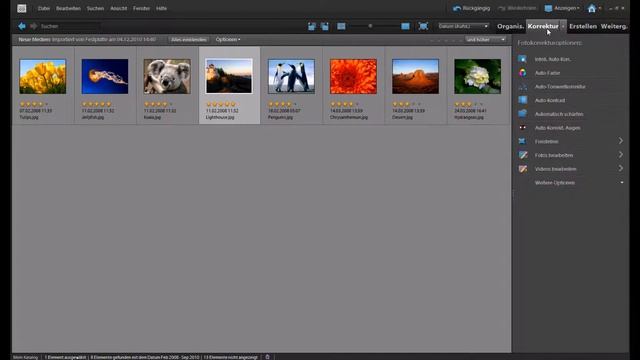Click the Alles einblenden button
The height and width of the screenshot is (360, 640).
tap(189, 40)
